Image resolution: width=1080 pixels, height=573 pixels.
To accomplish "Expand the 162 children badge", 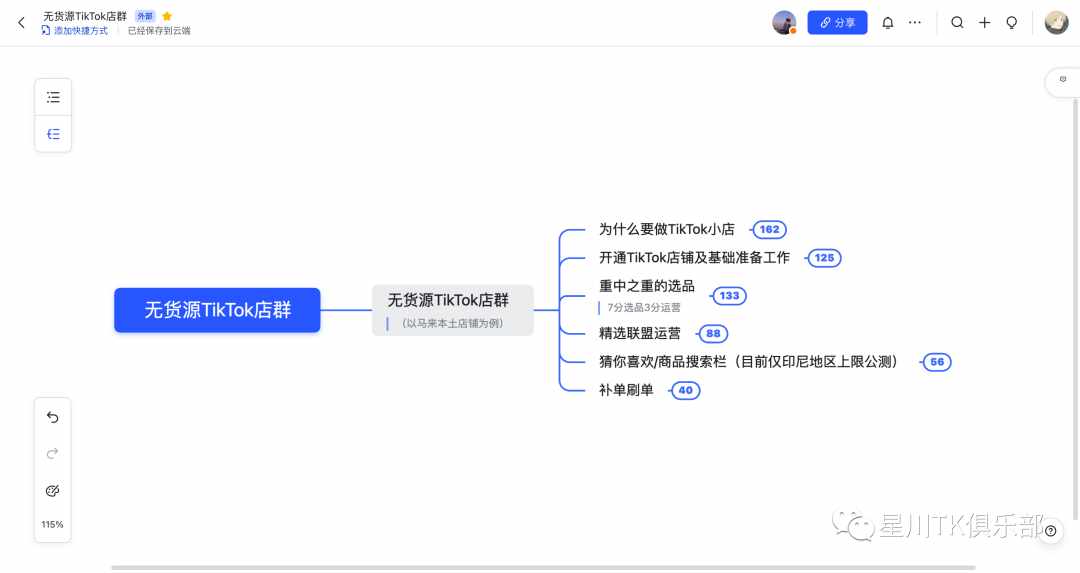I will [x=769, y=229].
